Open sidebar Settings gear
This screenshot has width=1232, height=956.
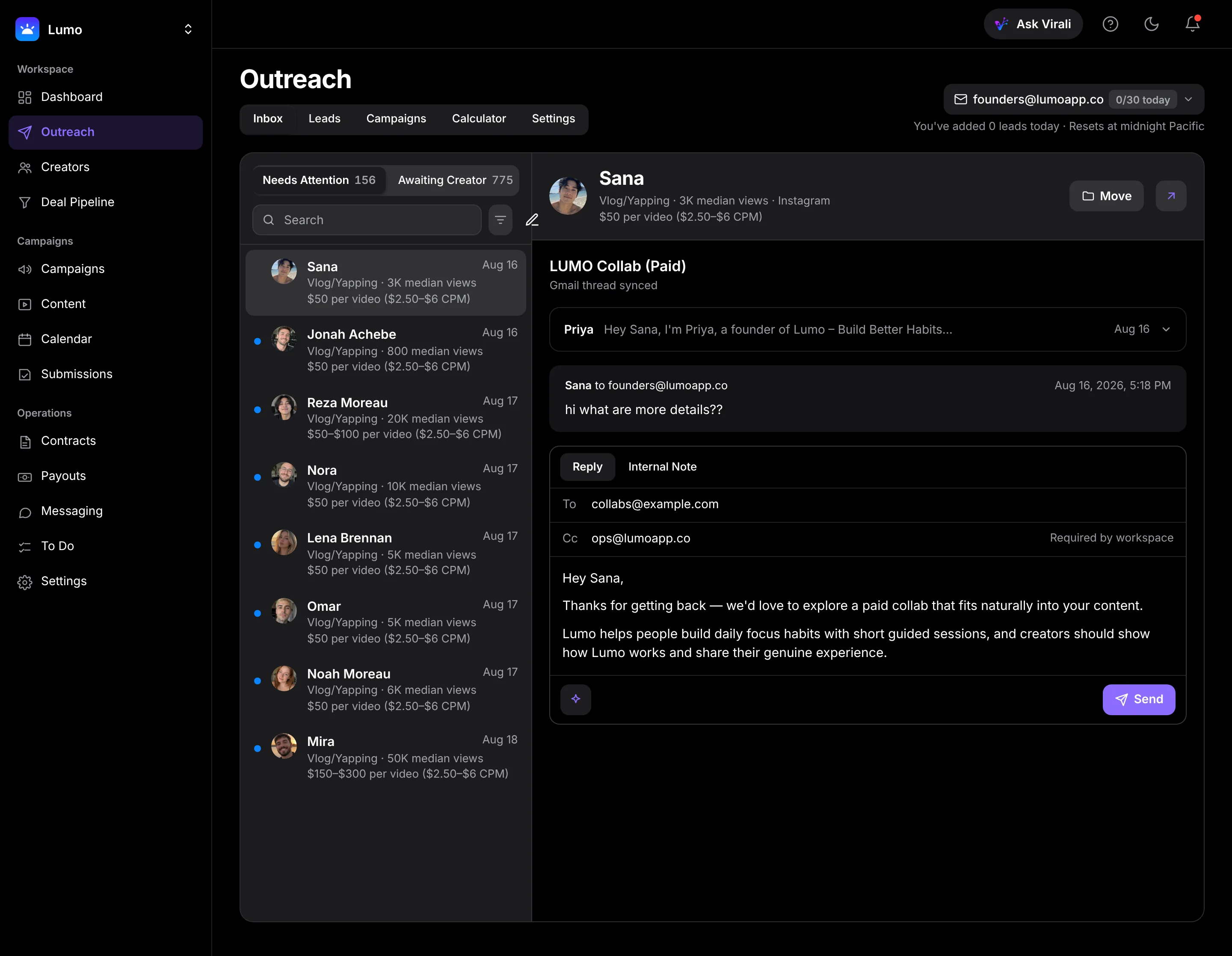click(x=106, y=581)
